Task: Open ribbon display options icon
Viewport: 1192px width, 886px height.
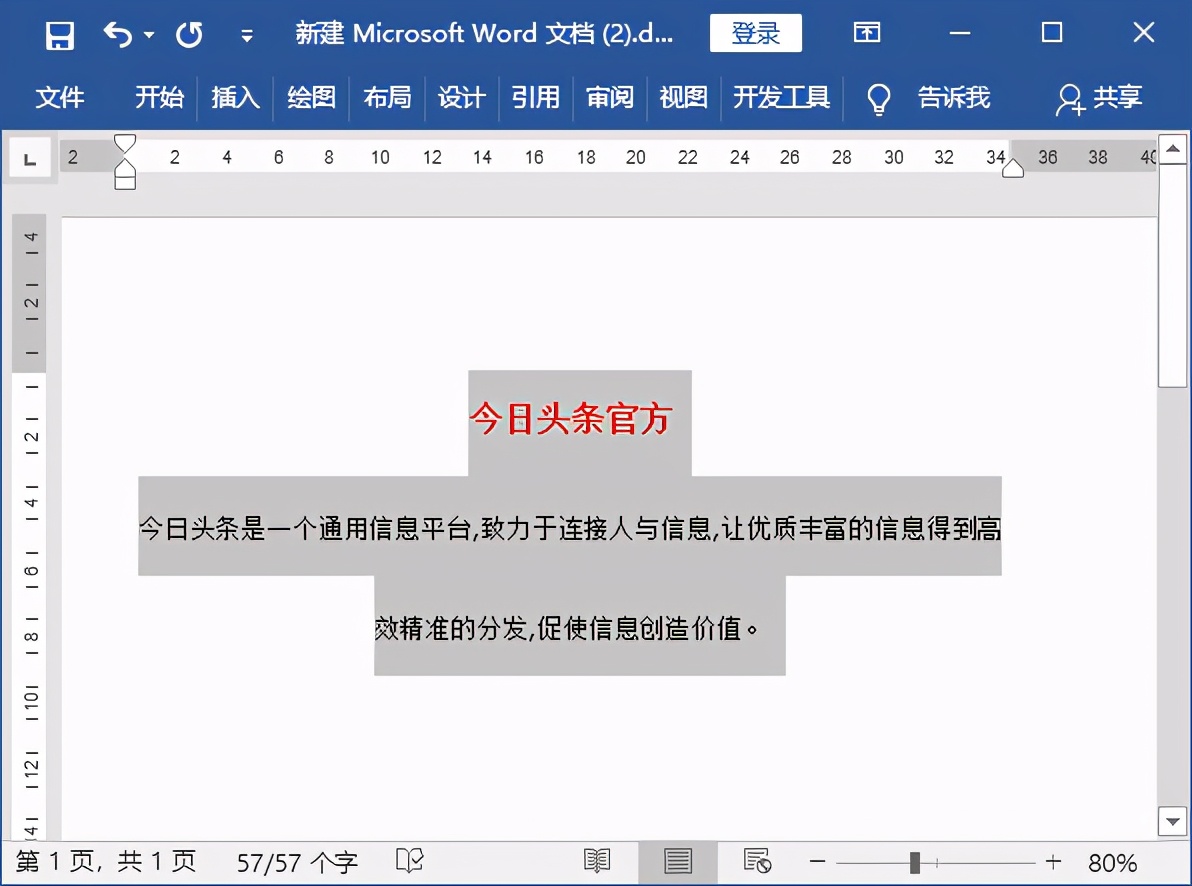Action: pos(867,33)
